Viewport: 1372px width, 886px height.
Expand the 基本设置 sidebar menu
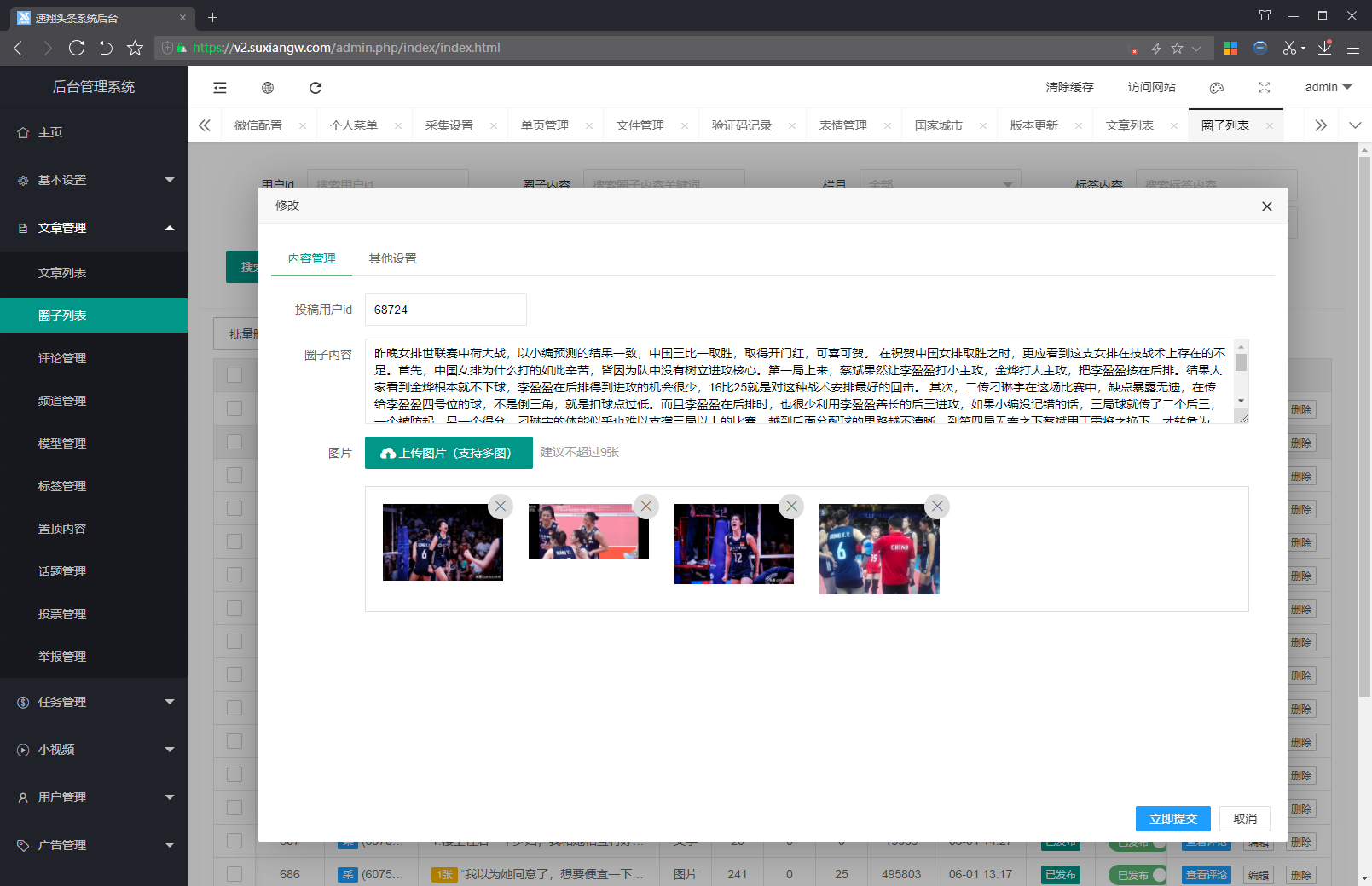pyautogui.click(x=94, y=180)
